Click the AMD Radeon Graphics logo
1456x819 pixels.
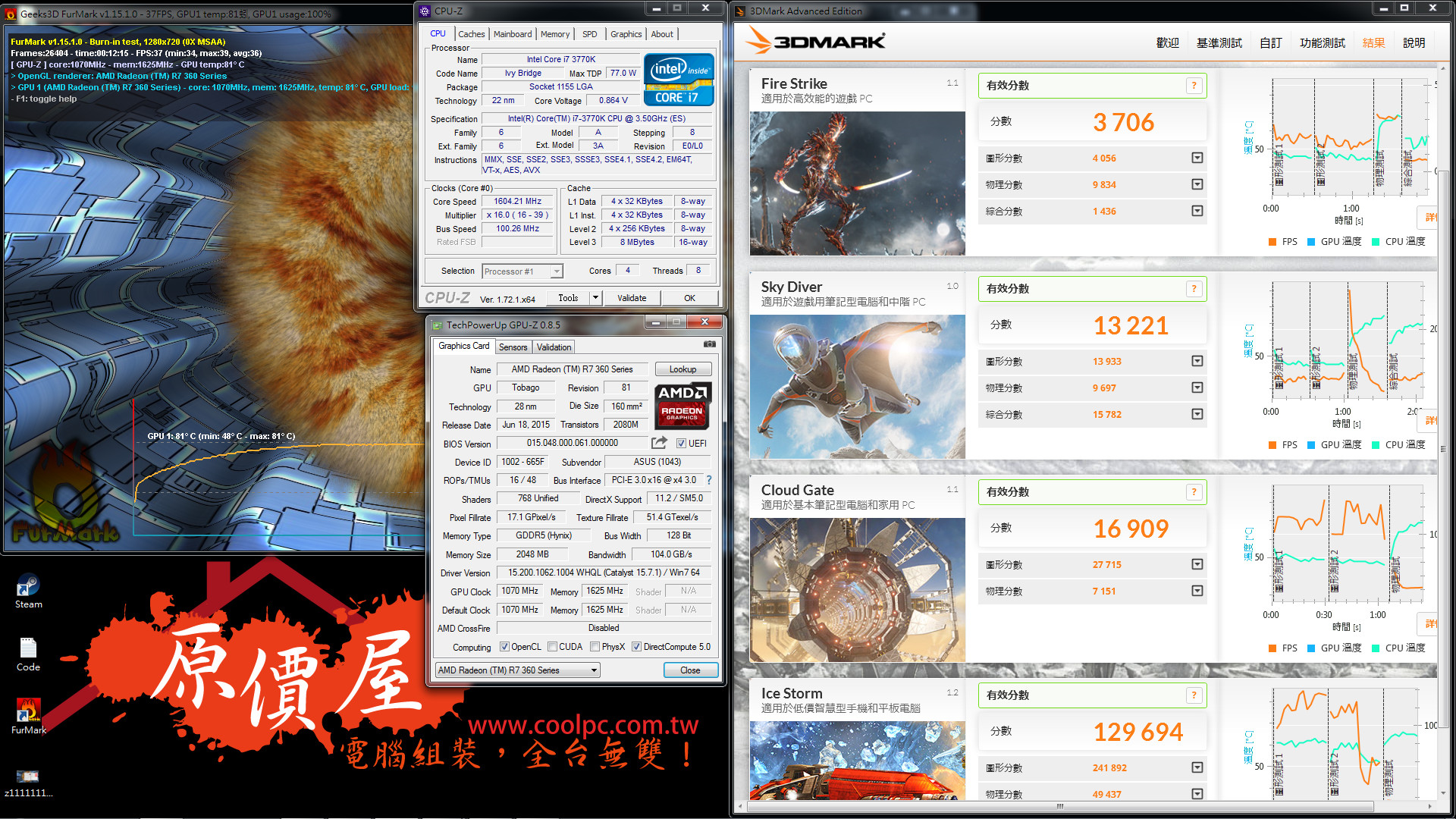pyautogui.click(x=682, y=406)
